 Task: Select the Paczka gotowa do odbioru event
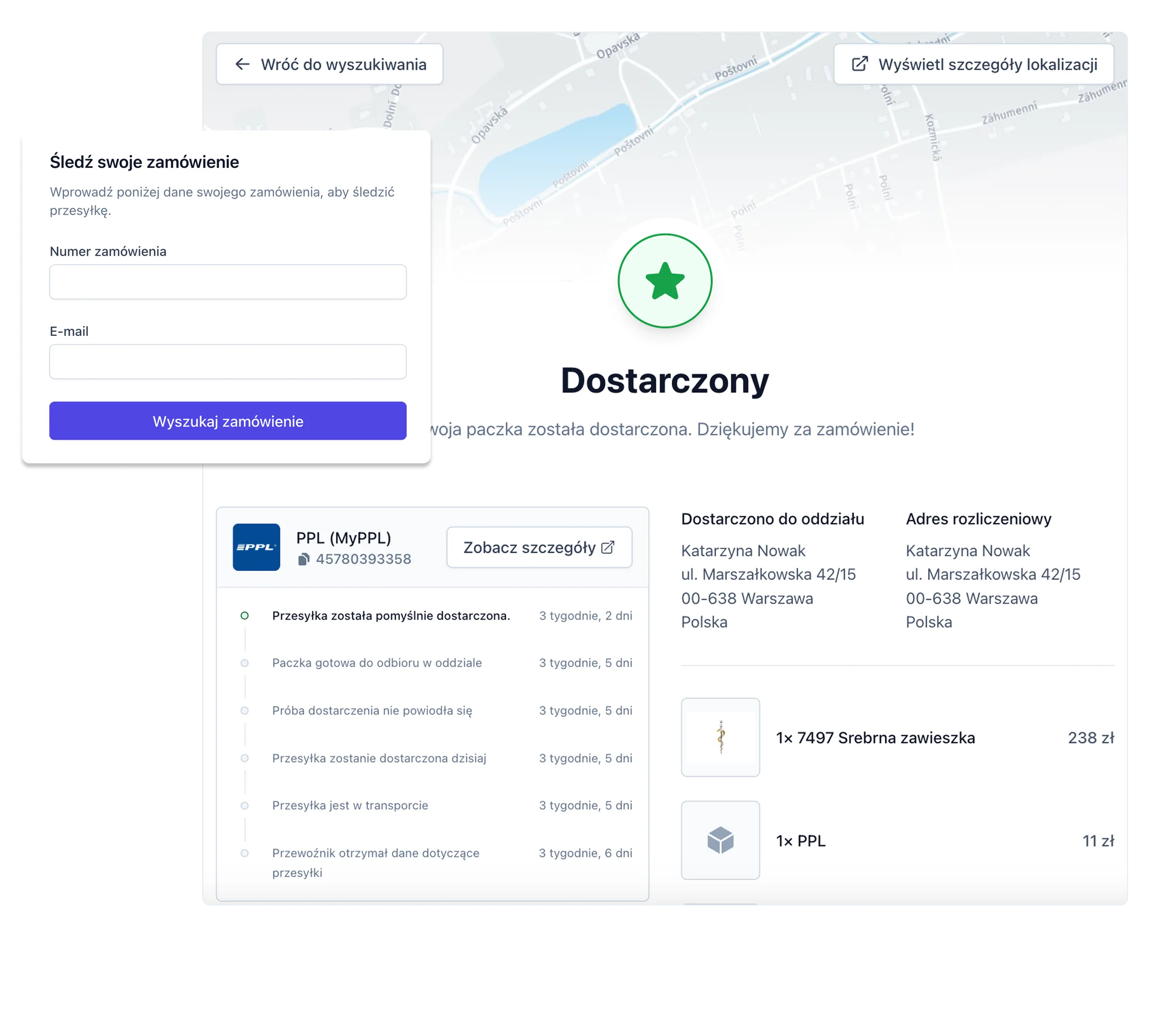coord(377,662)
